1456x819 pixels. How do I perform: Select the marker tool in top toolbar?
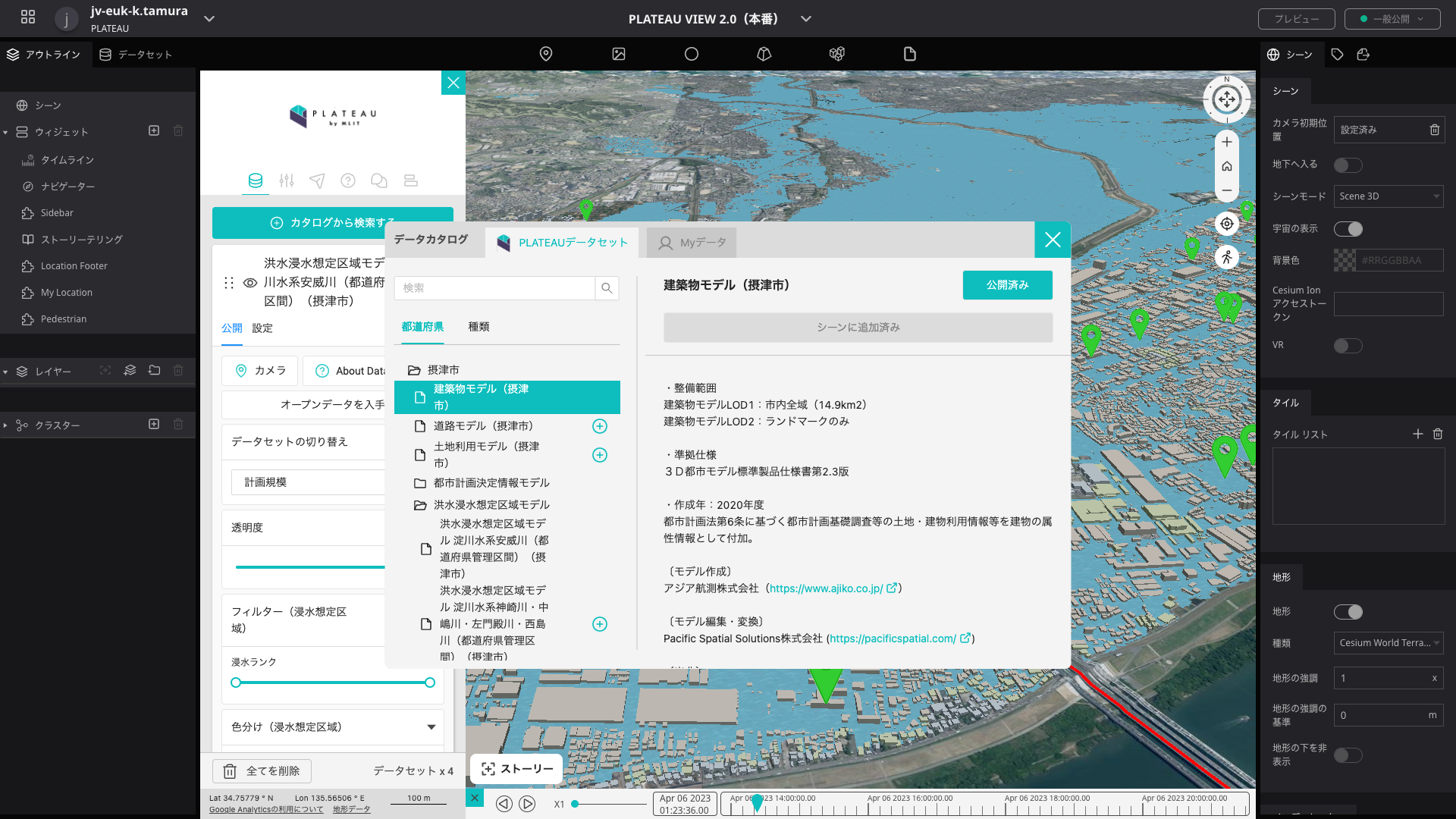tap(545, 54)
